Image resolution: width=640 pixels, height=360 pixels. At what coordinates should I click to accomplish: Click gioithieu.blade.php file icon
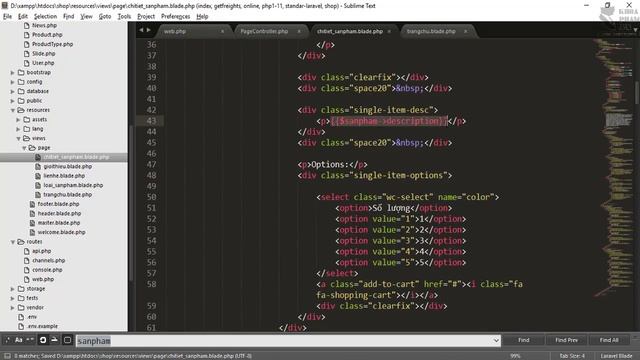tap(38, 167)
